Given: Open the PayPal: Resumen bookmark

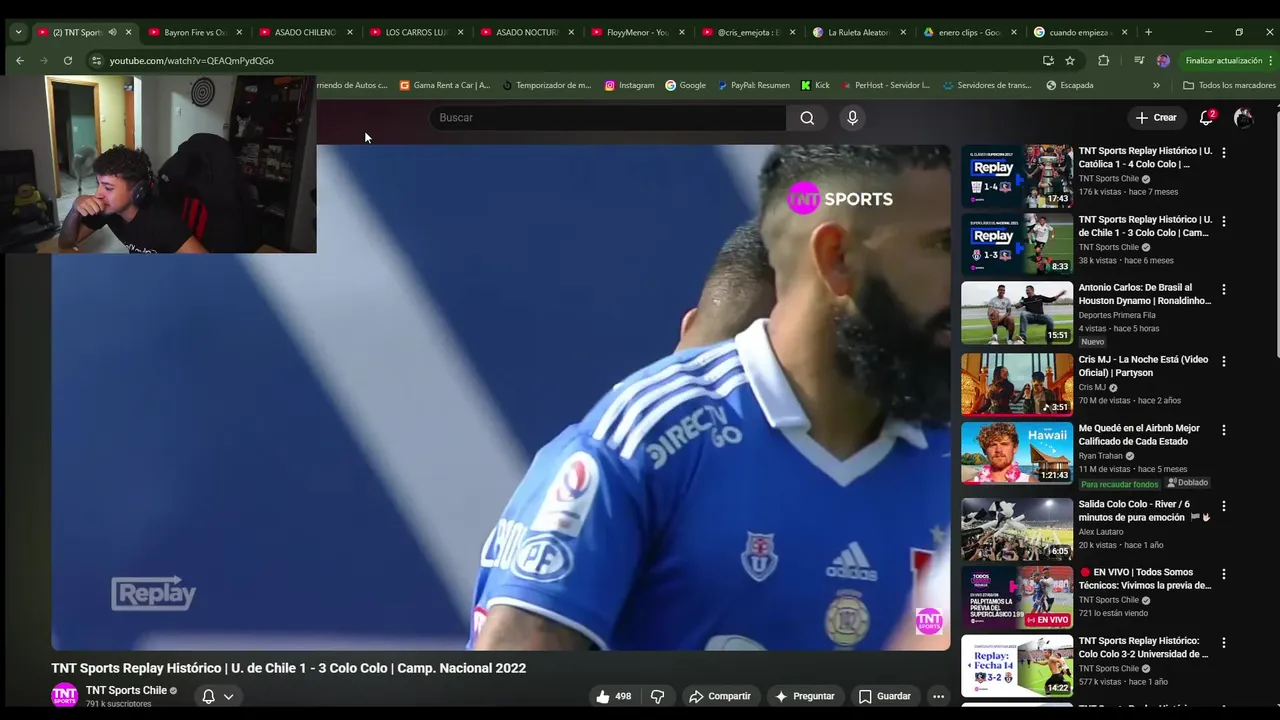Looking at the screenshot, I should [x=754, y=85].
